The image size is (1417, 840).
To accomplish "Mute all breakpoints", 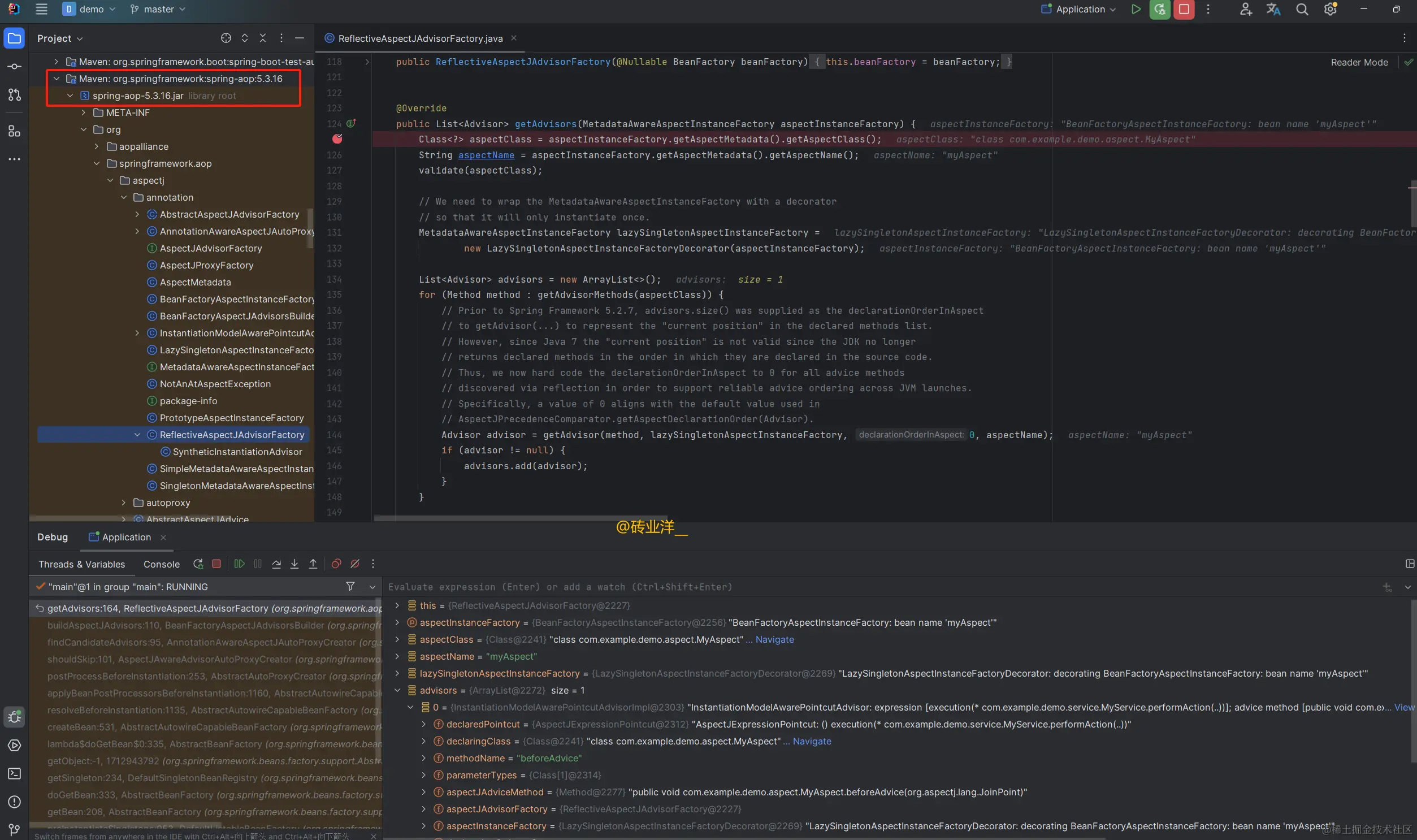I will point(355,564).
